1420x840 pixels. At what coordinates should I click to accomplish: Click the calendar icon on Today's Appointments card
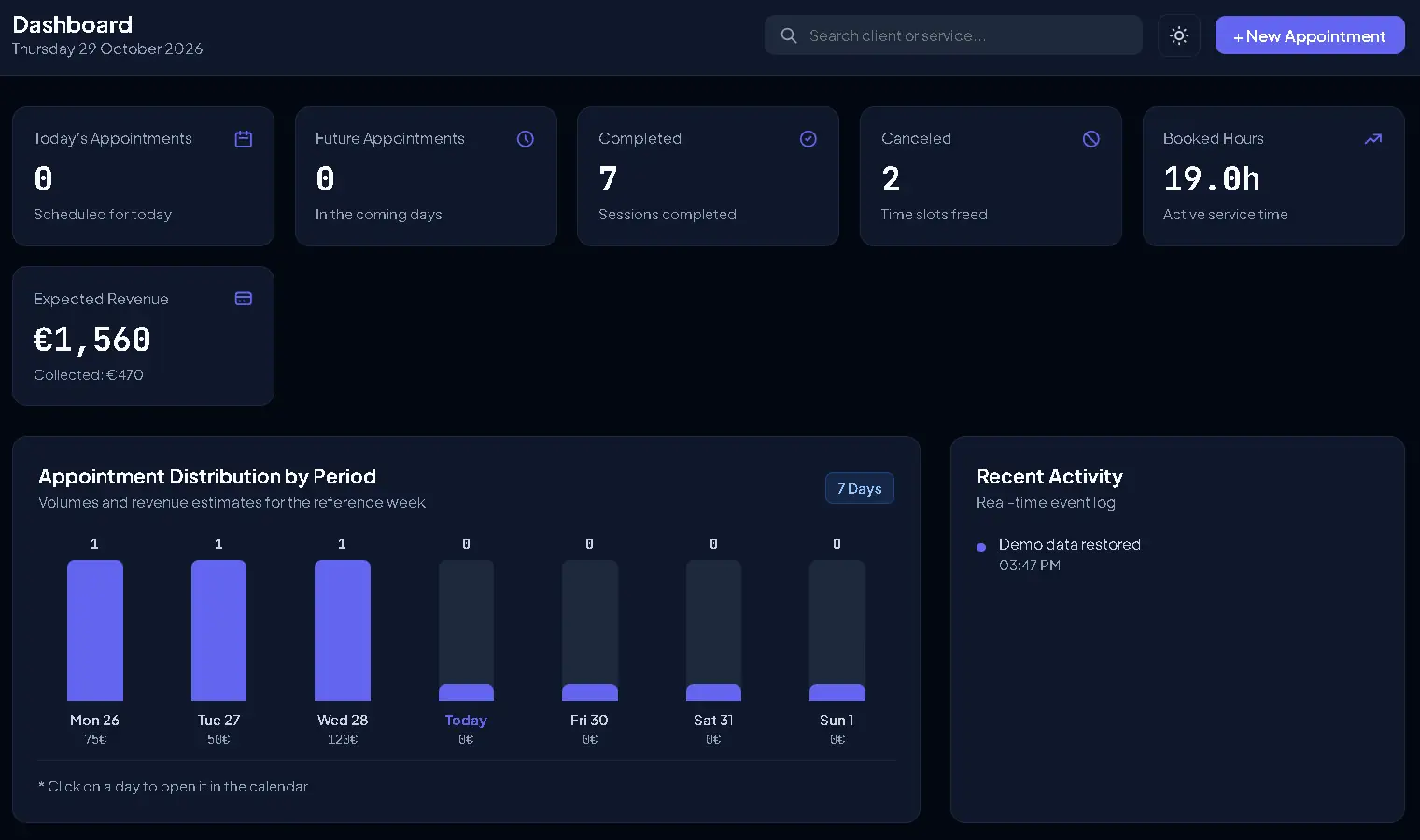[244, 139]
